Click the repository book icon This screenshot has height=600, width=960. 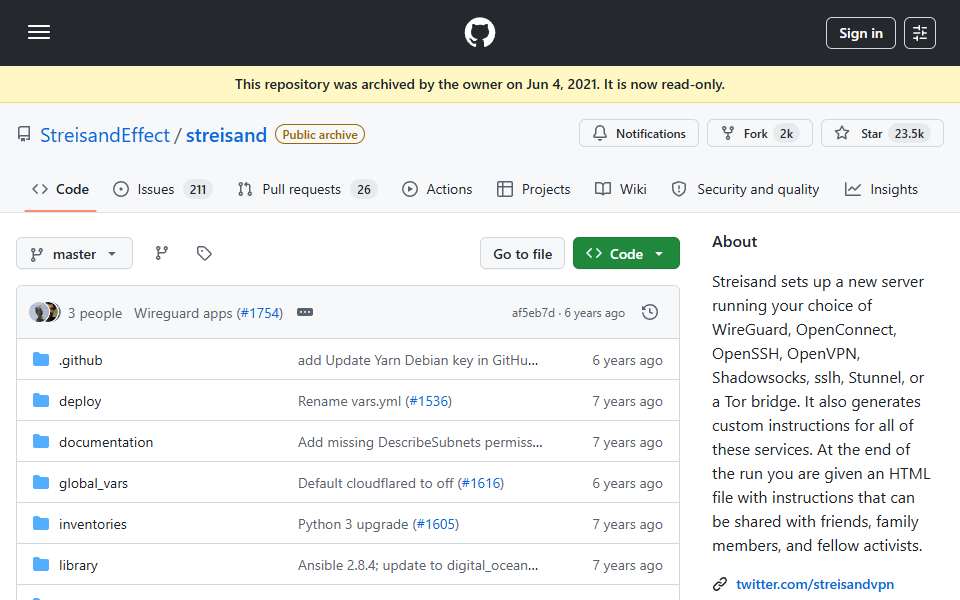tap(24, 134)
